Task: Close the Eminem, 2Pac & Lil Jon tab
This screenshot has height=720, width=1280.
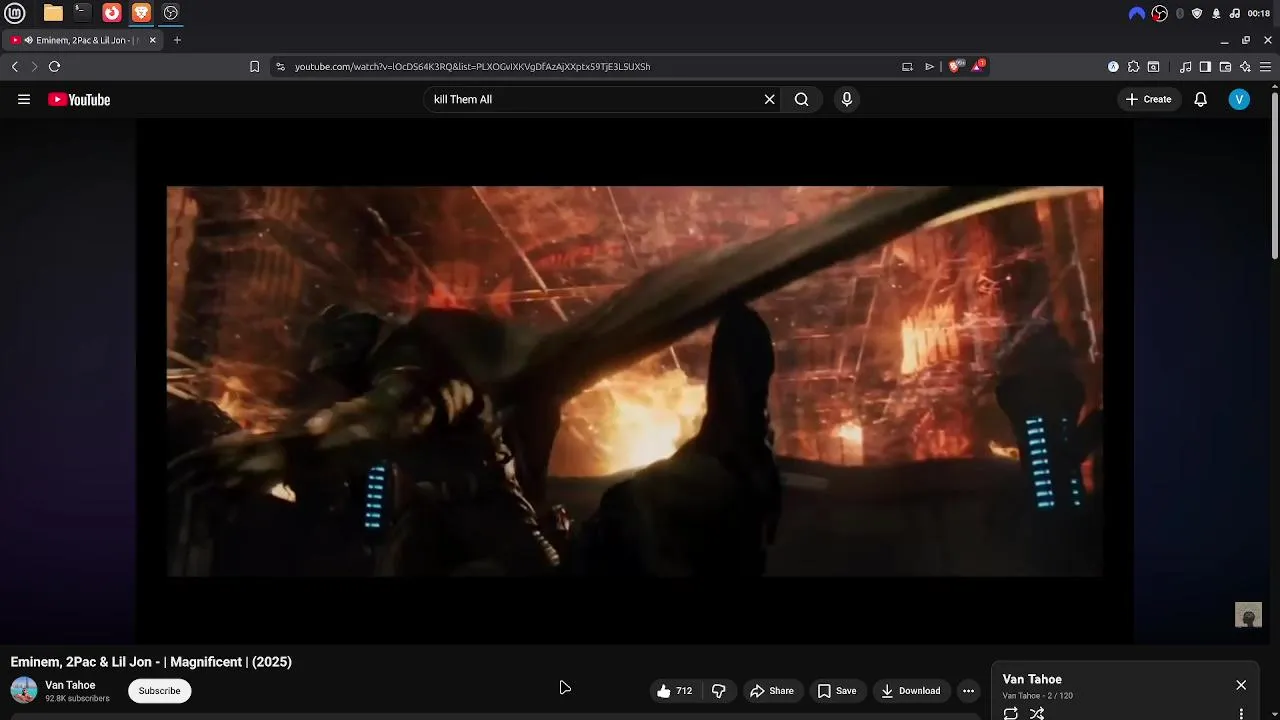Action: (x=153, y=40)
